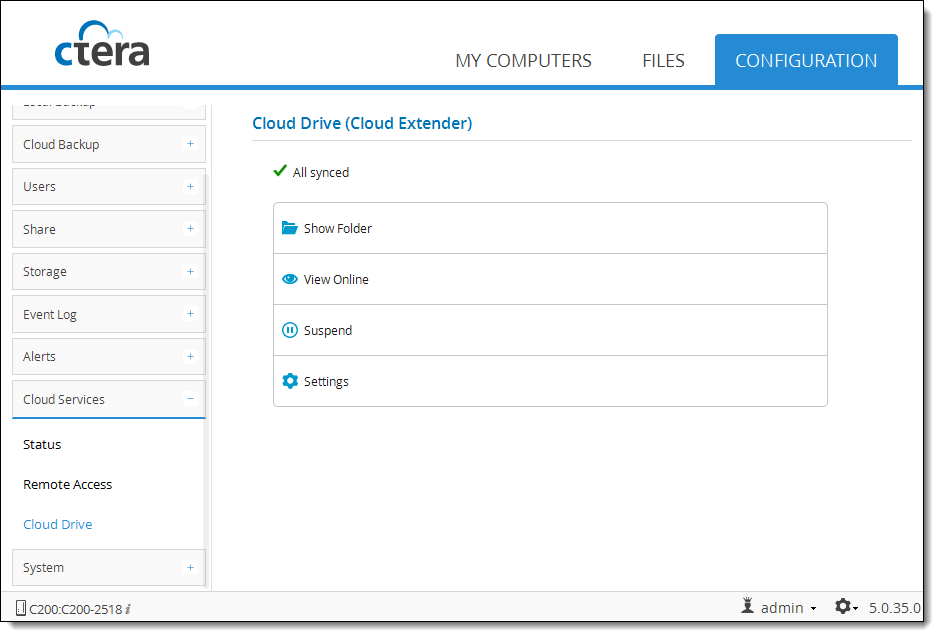Click the Share sidebar label

click(x=39, y=229)
